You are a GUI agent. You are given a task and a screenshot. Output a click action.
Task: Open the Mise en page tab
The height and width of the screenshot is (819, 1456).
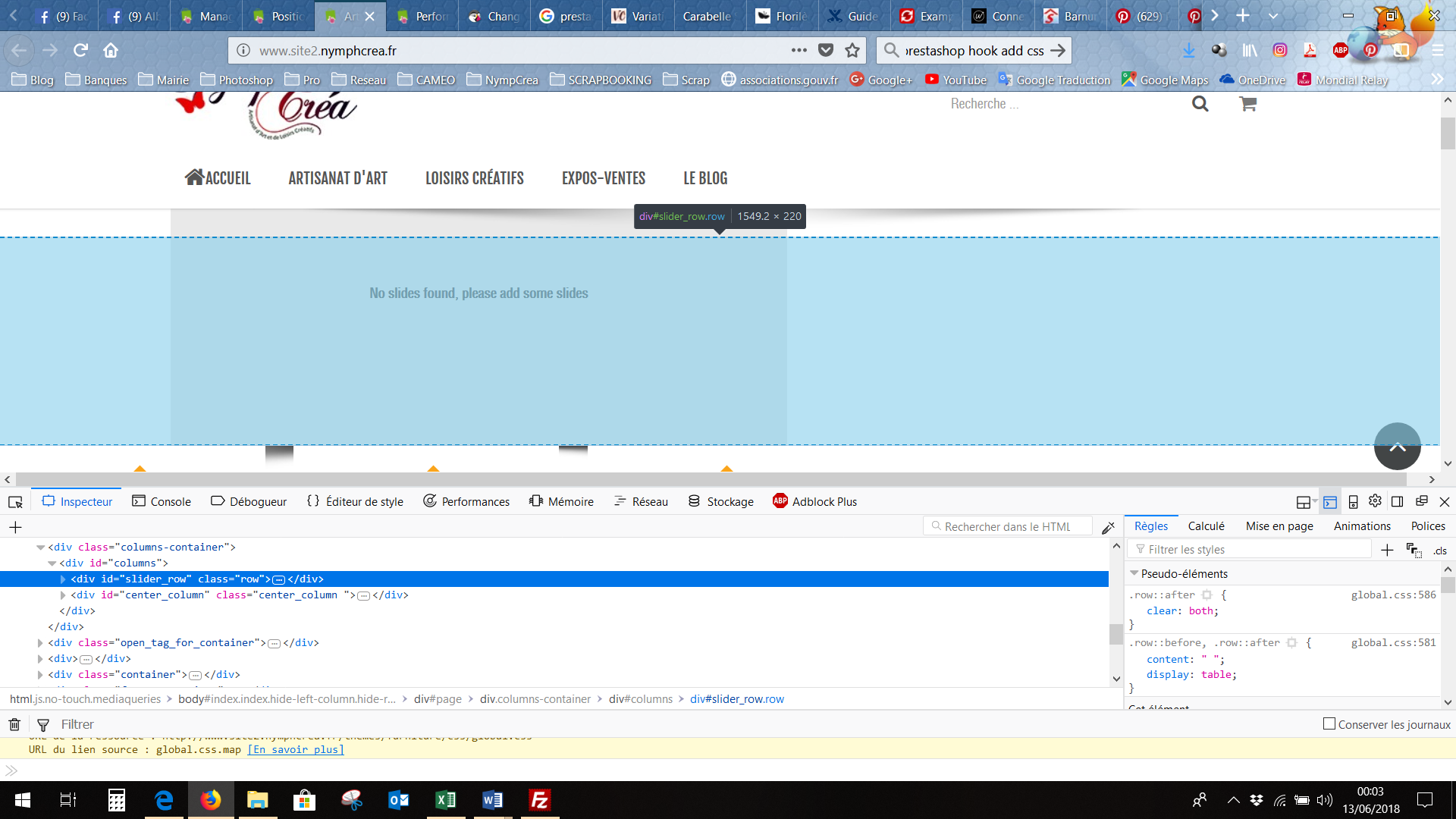click(1279, 526)
